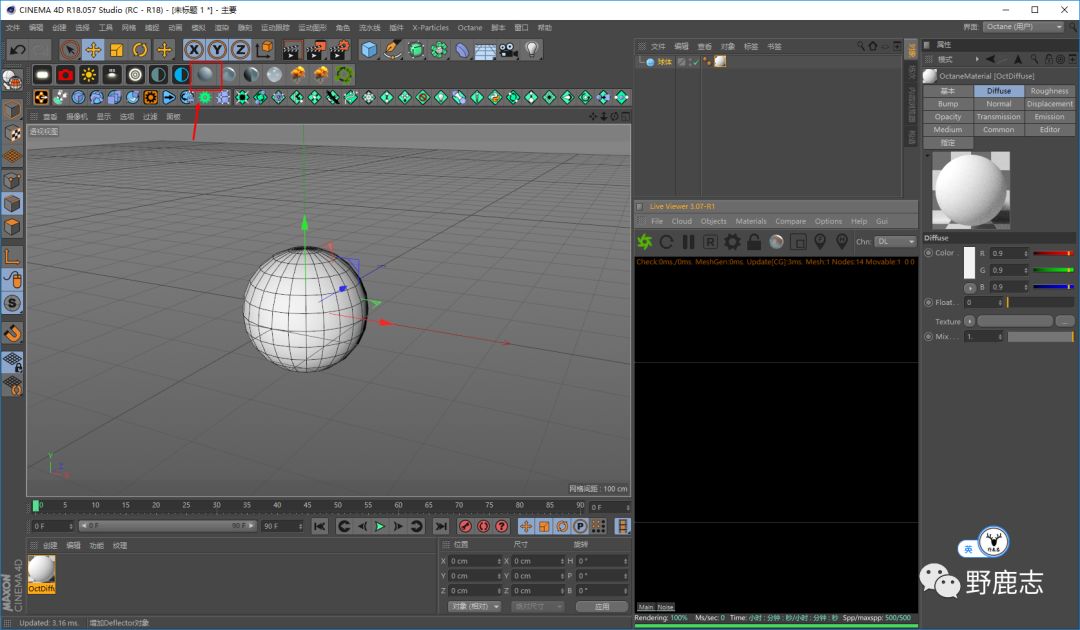Click the Undo arrow icon
Image resolution: width=1080 pixels, height=630 pixels.
(17, 49)
